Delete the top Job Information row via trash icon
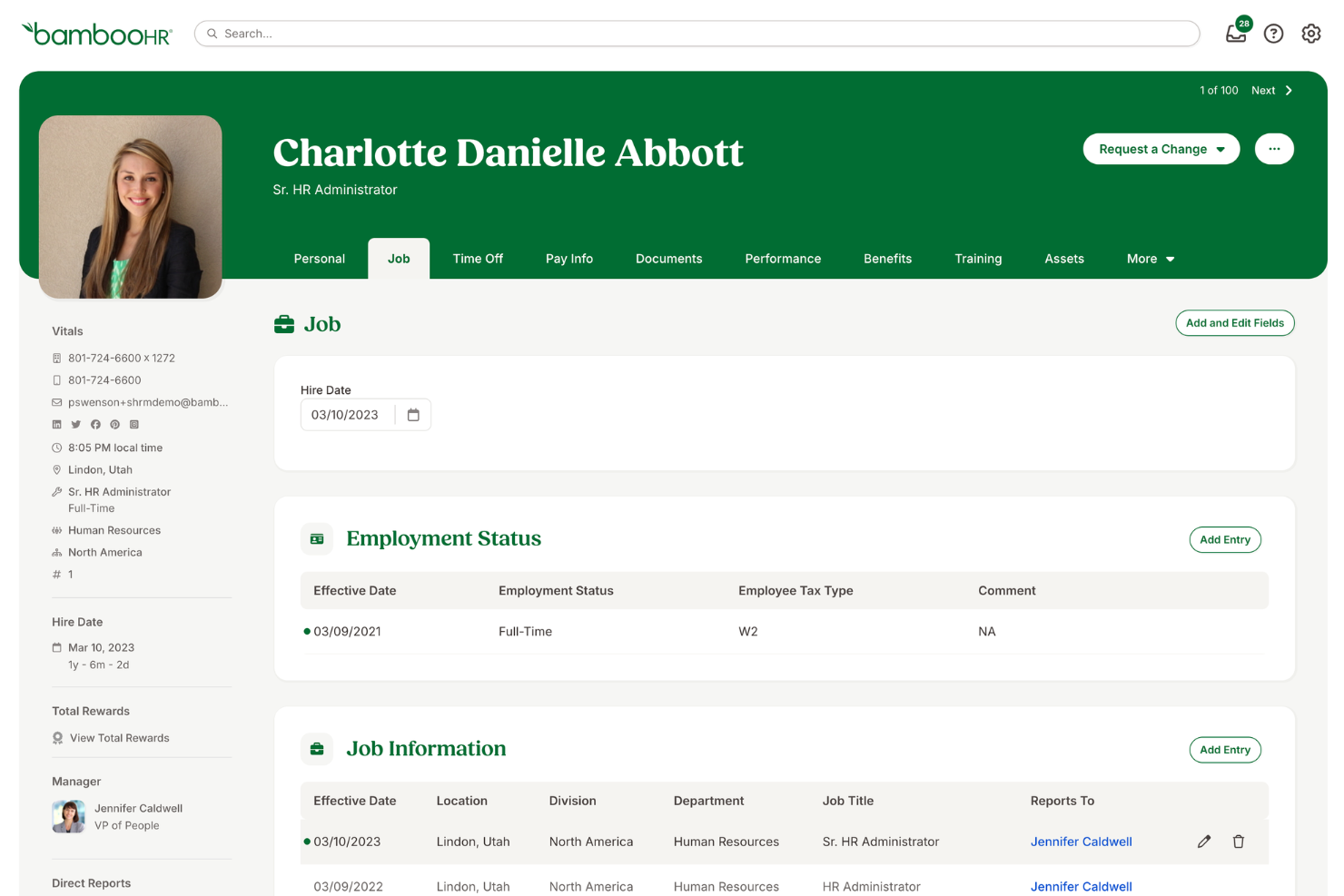The height and width of the screenshot is (896, 1344). [1239, 842]
